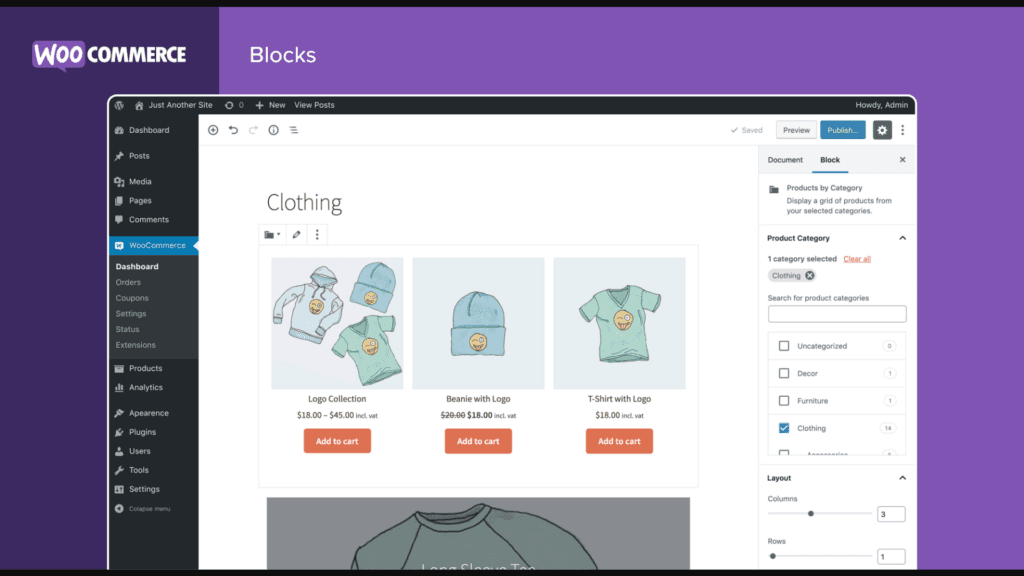Select the pencil edit icon on the block toolbar
1024x576 pixels.
pos(296,234)
